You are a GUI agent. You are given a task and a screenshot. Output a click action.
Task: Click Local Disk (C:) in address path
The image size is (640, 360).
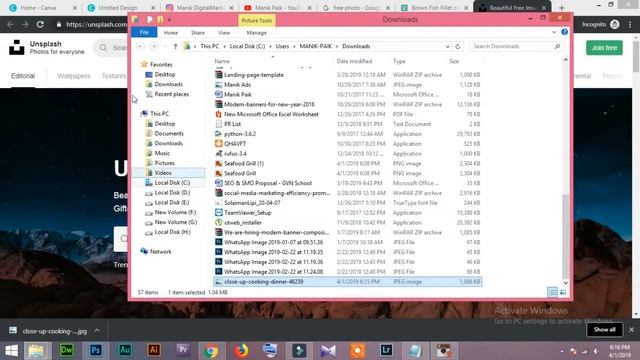[247, 47]
